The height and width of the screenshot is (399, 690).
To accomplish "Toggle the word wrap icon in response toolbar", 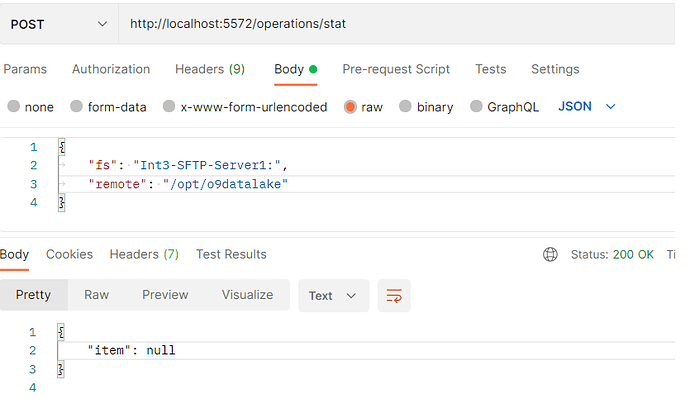I will [394, 296].
